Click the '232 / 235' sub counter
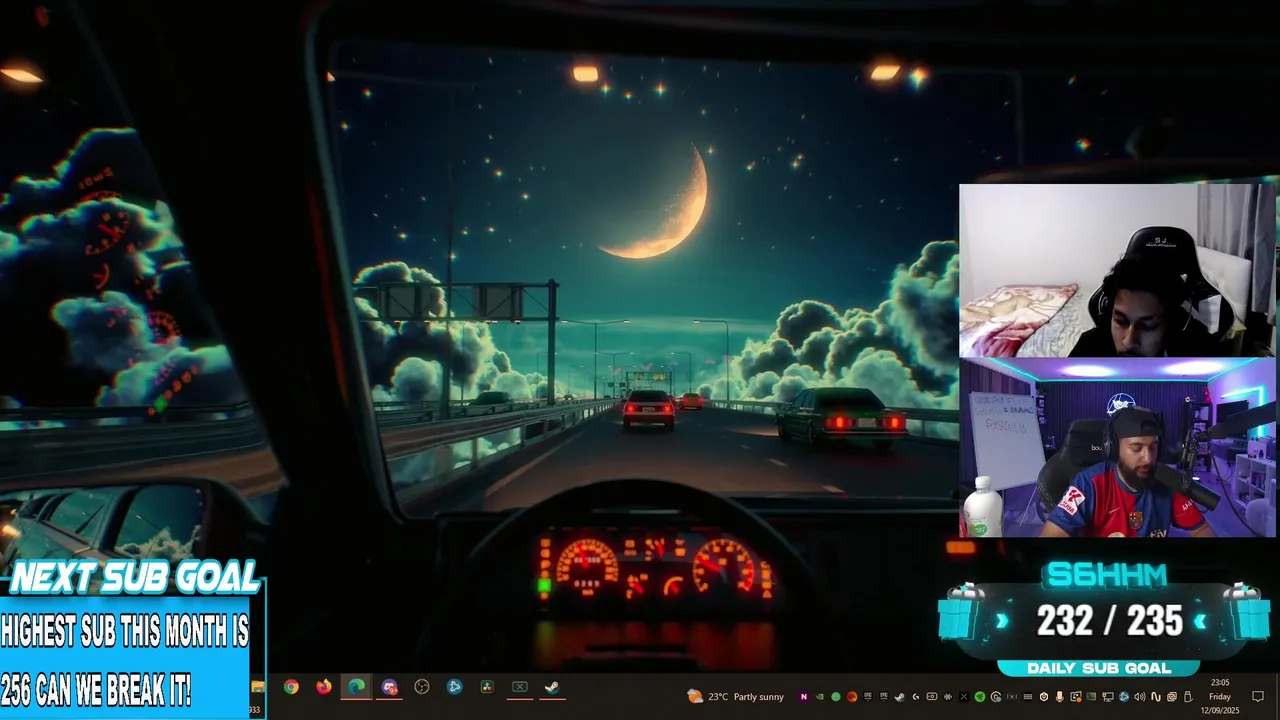 tap(1109, 622)
